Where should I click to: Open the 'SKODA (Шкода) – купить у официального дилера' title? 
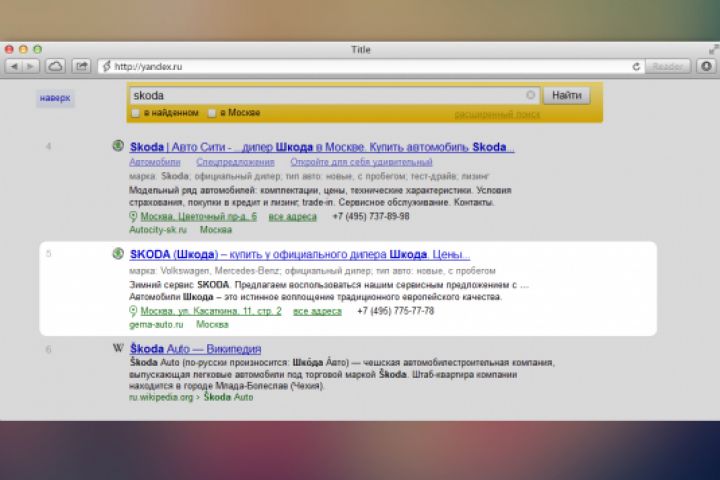pyautogui.click(x=300, y=254)
